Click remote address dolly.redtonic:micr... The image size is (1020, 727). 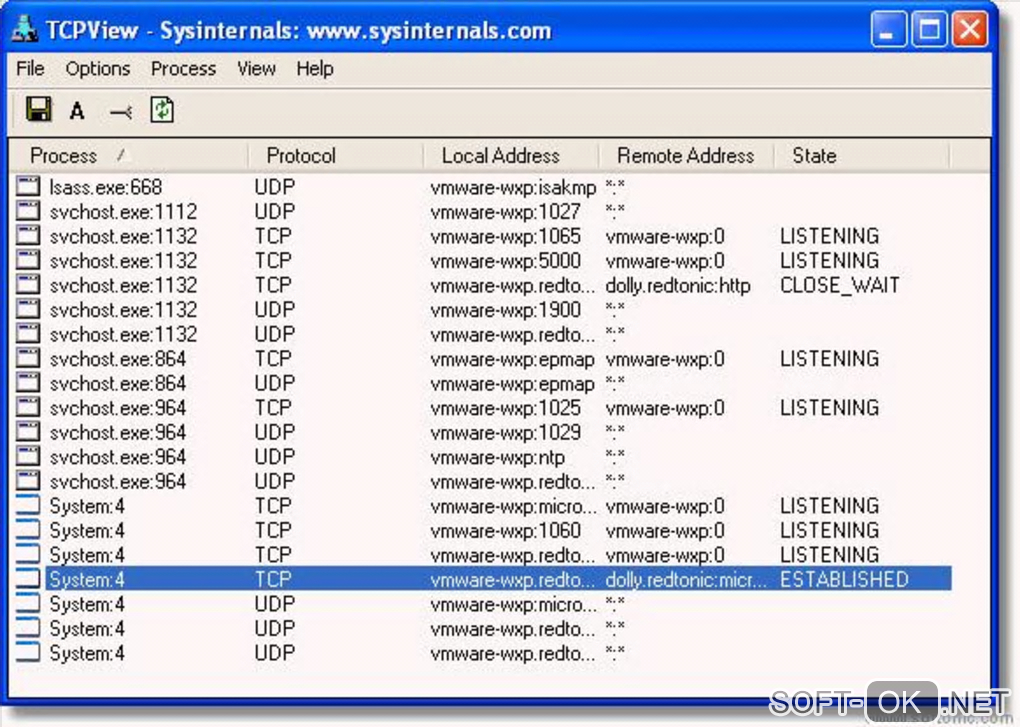tap(686, 579)
